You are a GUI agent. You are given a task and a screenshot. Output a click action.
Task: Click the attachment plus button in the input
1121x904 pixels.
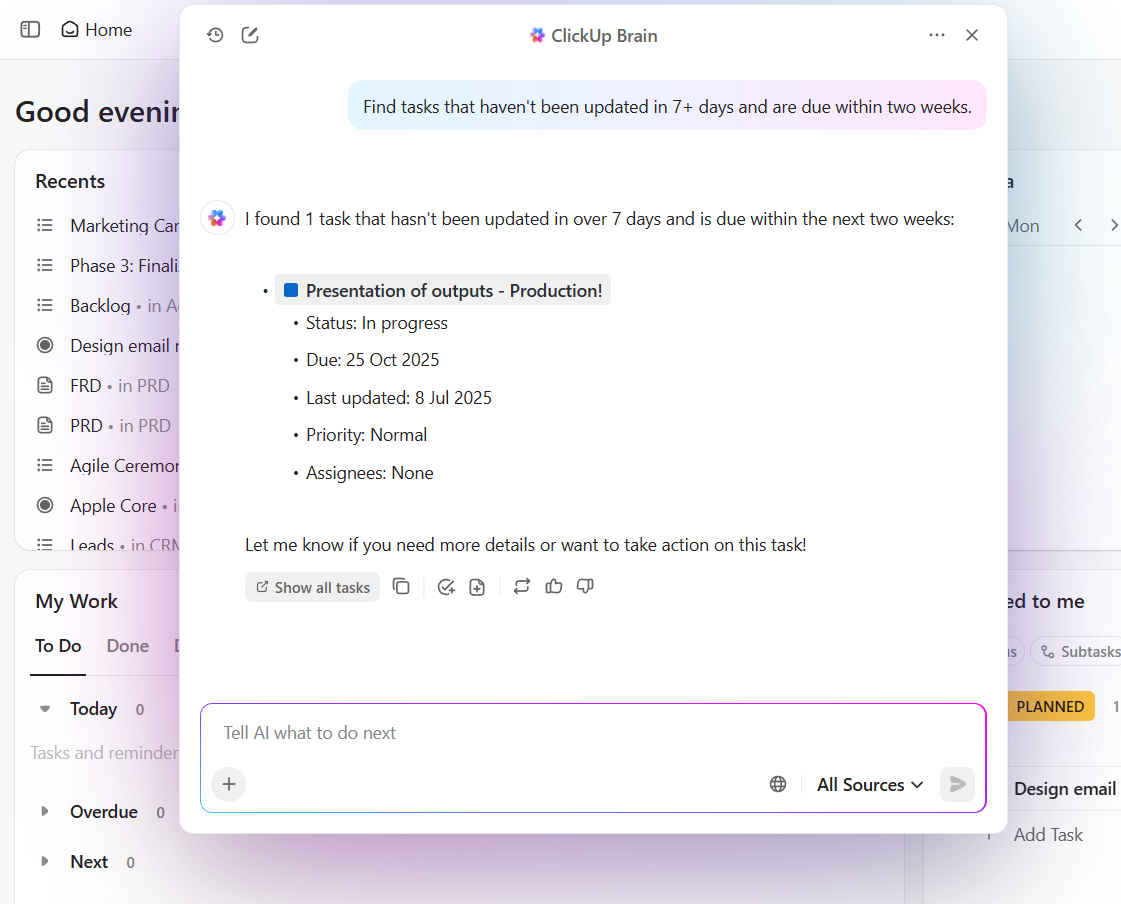[228, 784]
